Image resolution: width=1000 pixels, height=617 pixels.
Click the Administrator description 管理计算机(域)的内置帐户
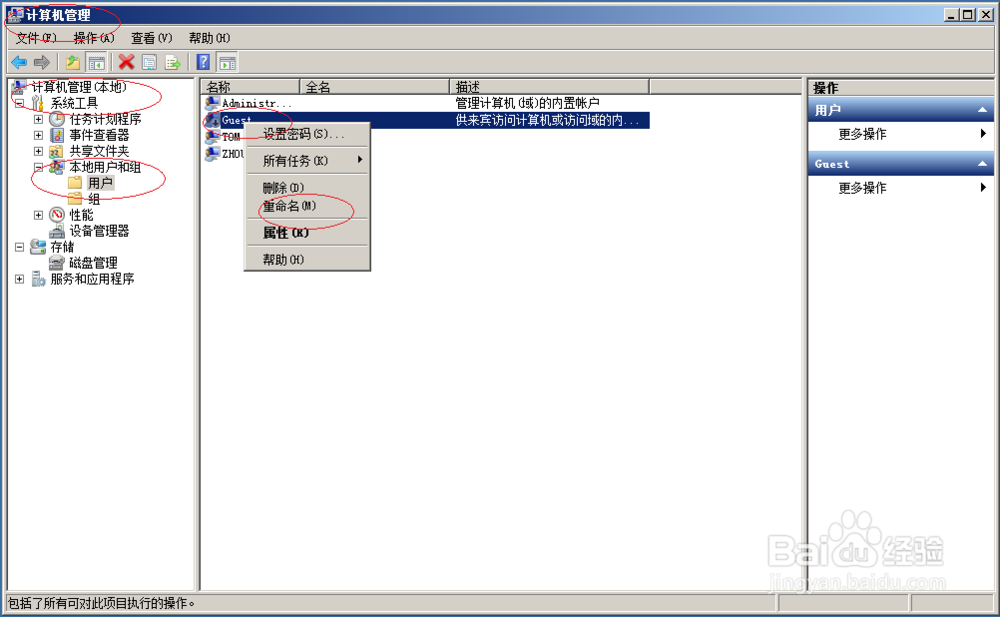(x=527, y=103)
